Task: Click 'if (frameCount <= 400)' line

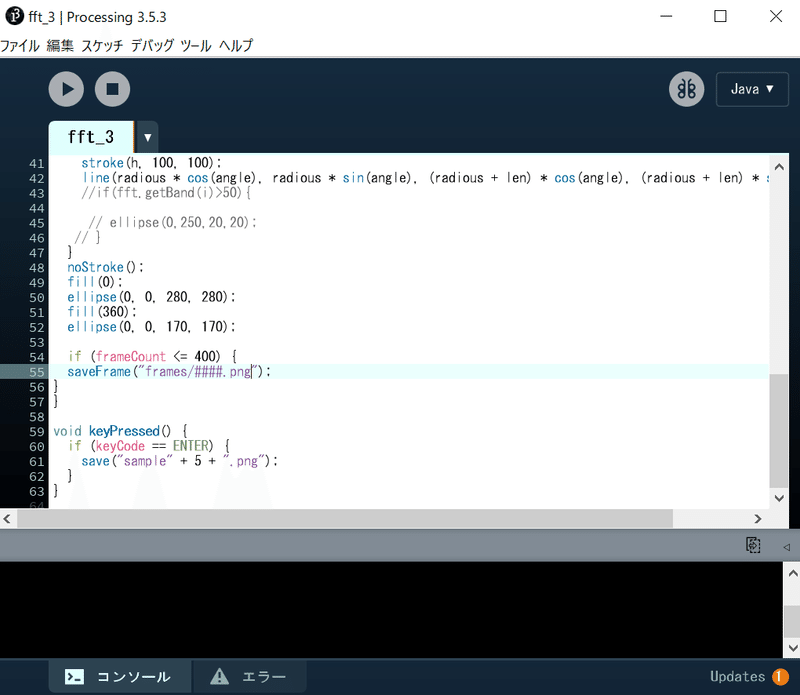Action: [152, 356]
